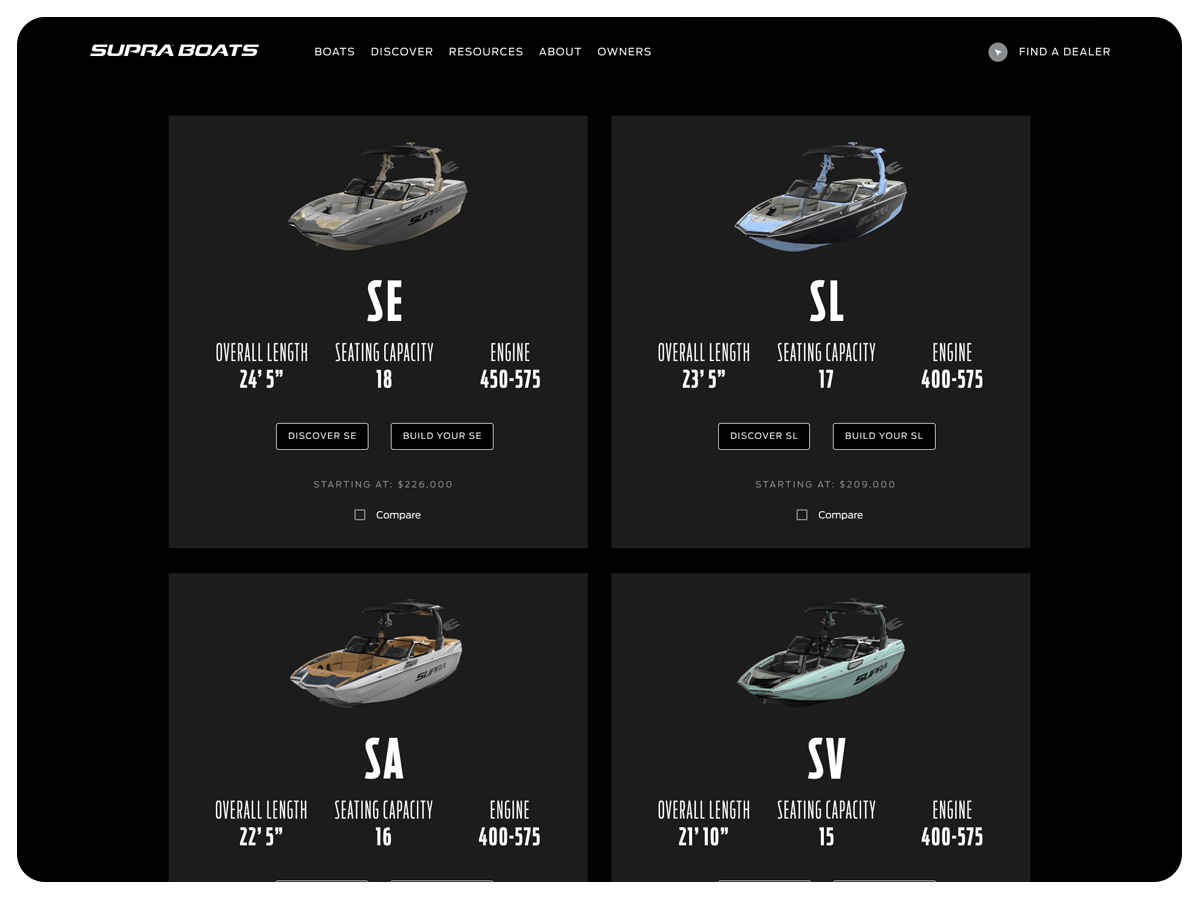Click the Discover SL button

(764, 436)
